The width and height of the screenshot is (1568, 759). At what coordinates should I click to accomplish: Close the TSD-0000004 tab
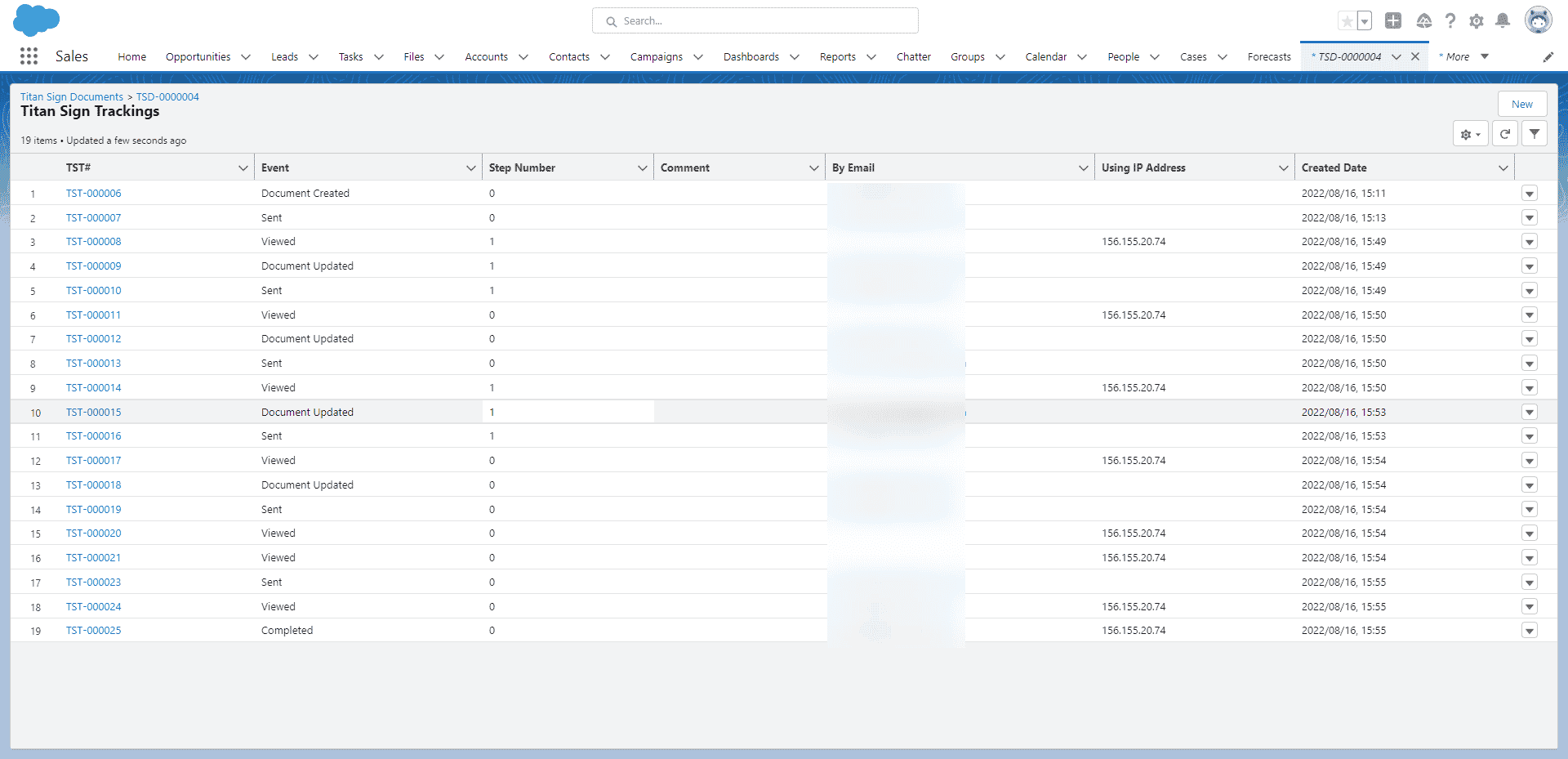(1415, 57)
